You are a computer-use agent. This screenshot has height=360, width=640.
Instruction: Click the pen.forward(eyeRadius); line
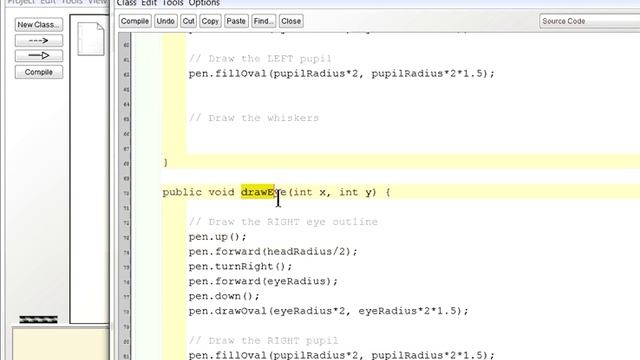(x=263, y=281)
